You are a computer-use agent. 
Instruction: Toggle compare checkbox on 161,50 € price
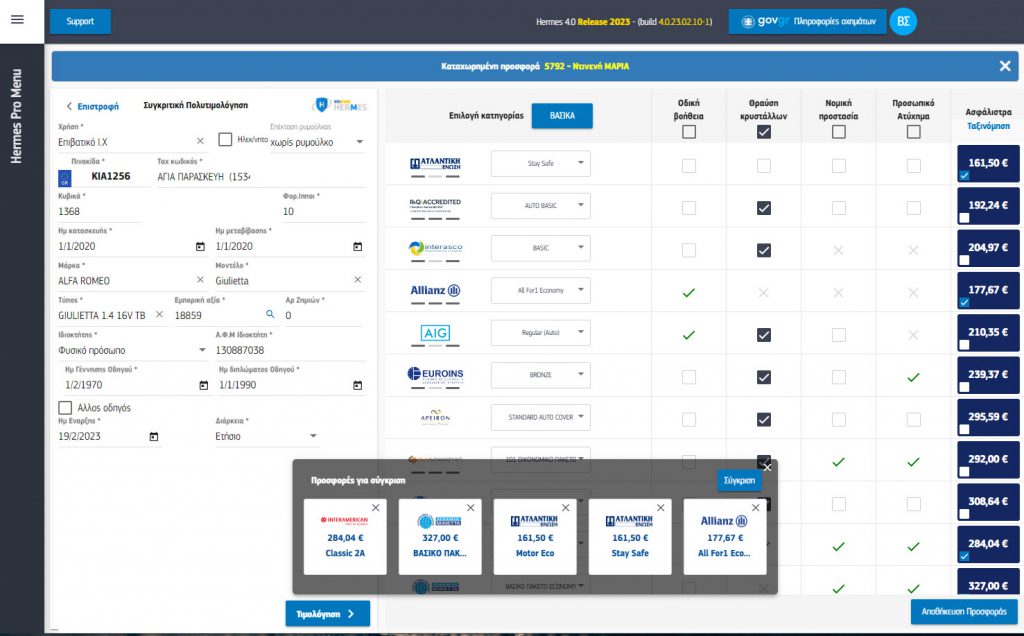coord(965,175)
